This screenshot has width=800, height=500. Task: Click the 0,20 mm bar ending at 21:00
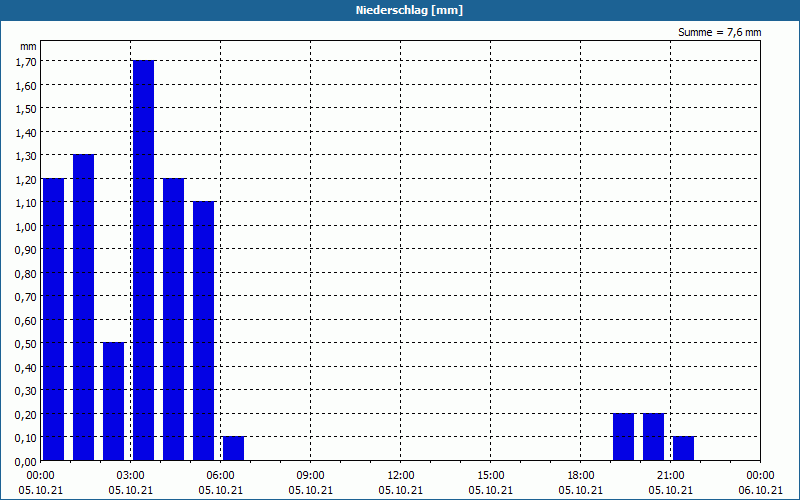(654, 437)
